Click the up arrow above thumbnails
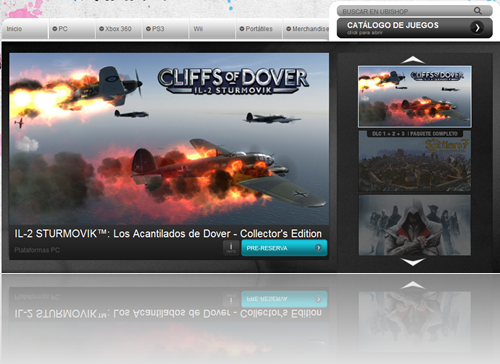This screenshot has height=364, width=500. point(413,60)
